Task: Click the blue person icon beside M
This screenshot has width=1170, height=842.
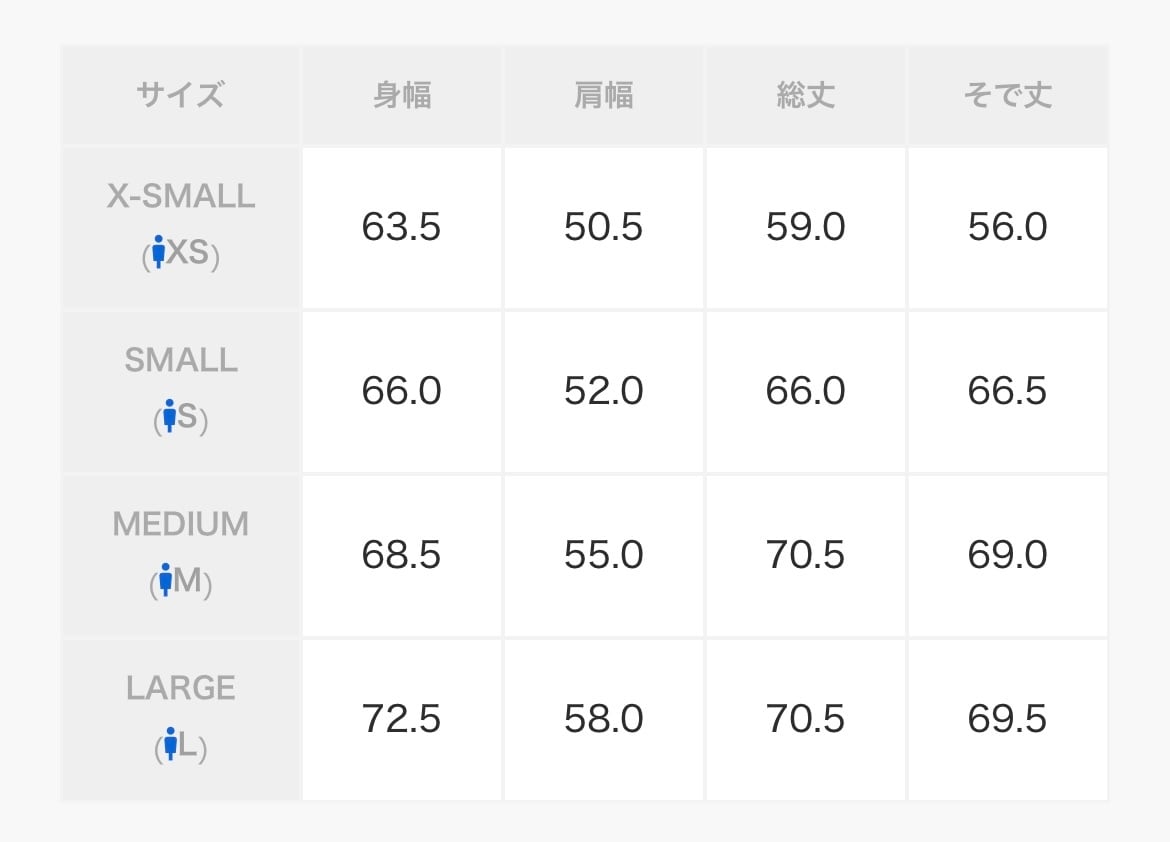Action: [x=165, y=580]
